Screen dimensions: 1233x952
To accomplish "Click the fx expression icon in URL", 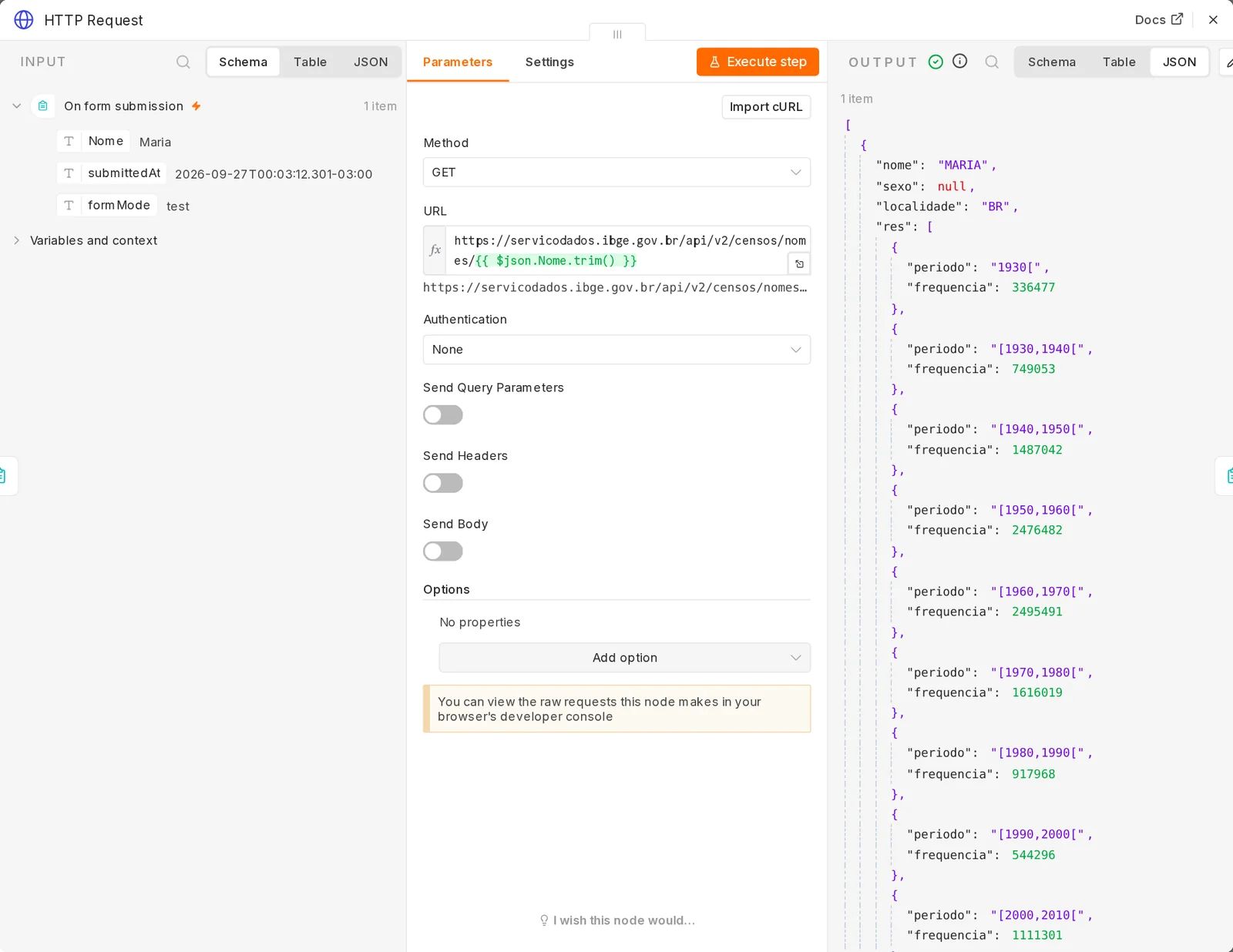I will tap(435, 250).
